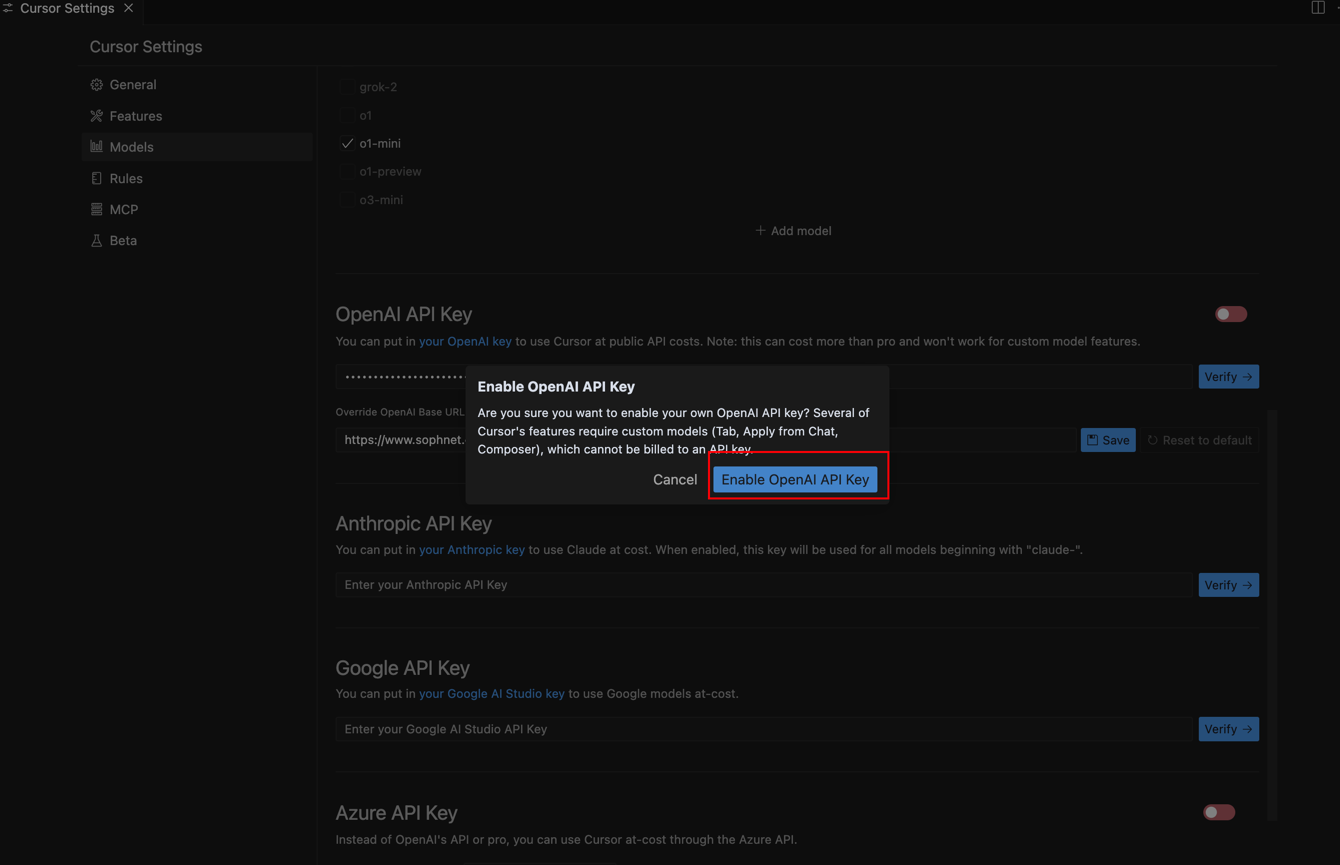Viewport: 1340px width, 865px height.
Task: Click Verify next to Google key field
Action: coord(1228,729)
